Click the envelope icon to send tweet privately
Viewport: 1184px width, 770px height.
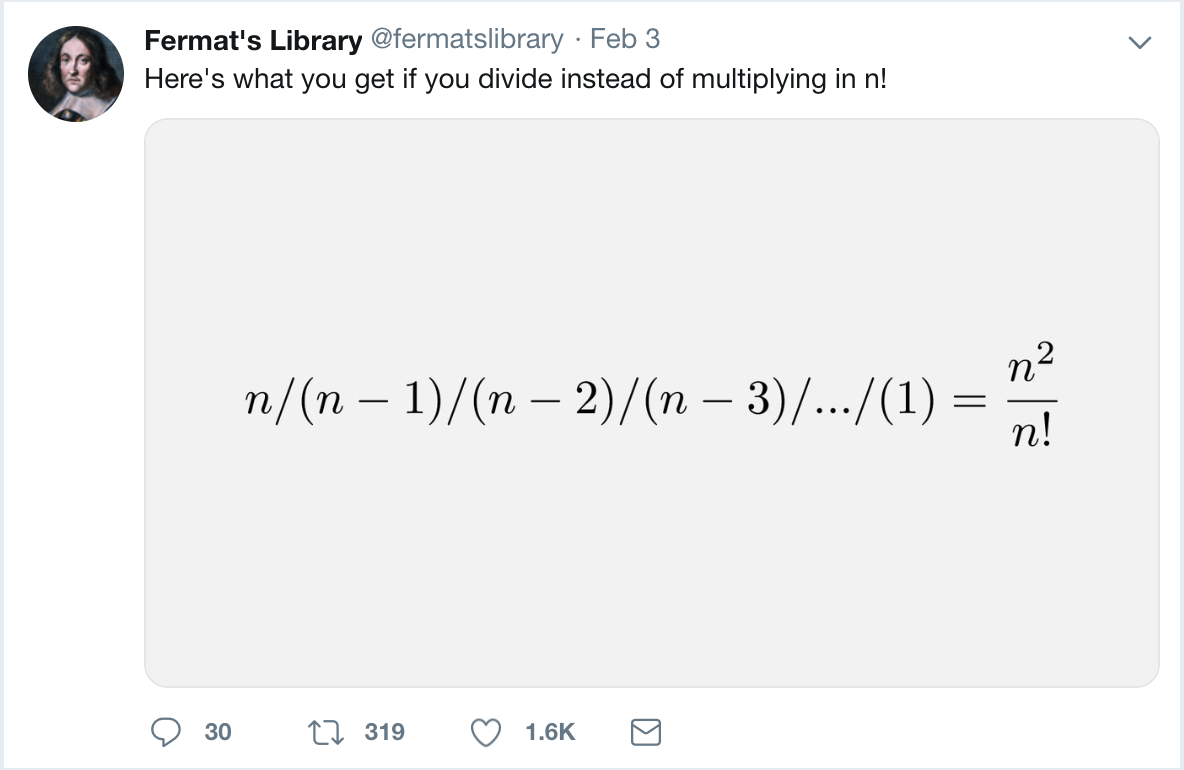click(x=645, y=731)
